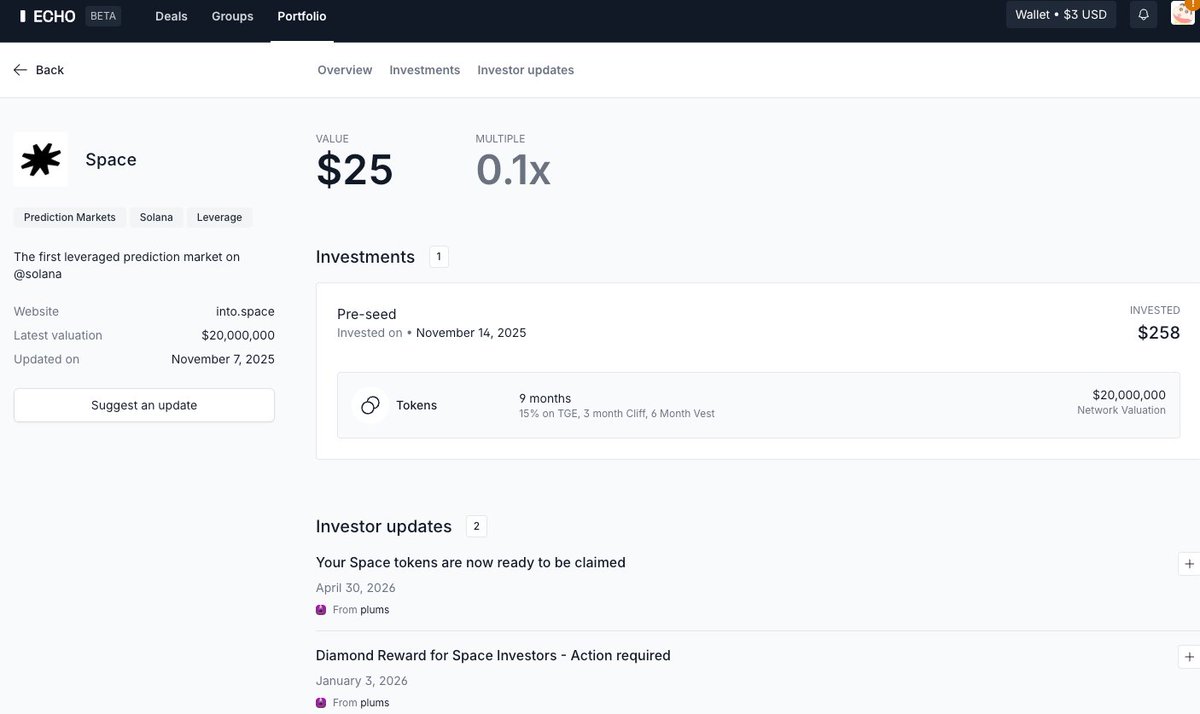Click the Tokens label in investment row

point(417,405)
